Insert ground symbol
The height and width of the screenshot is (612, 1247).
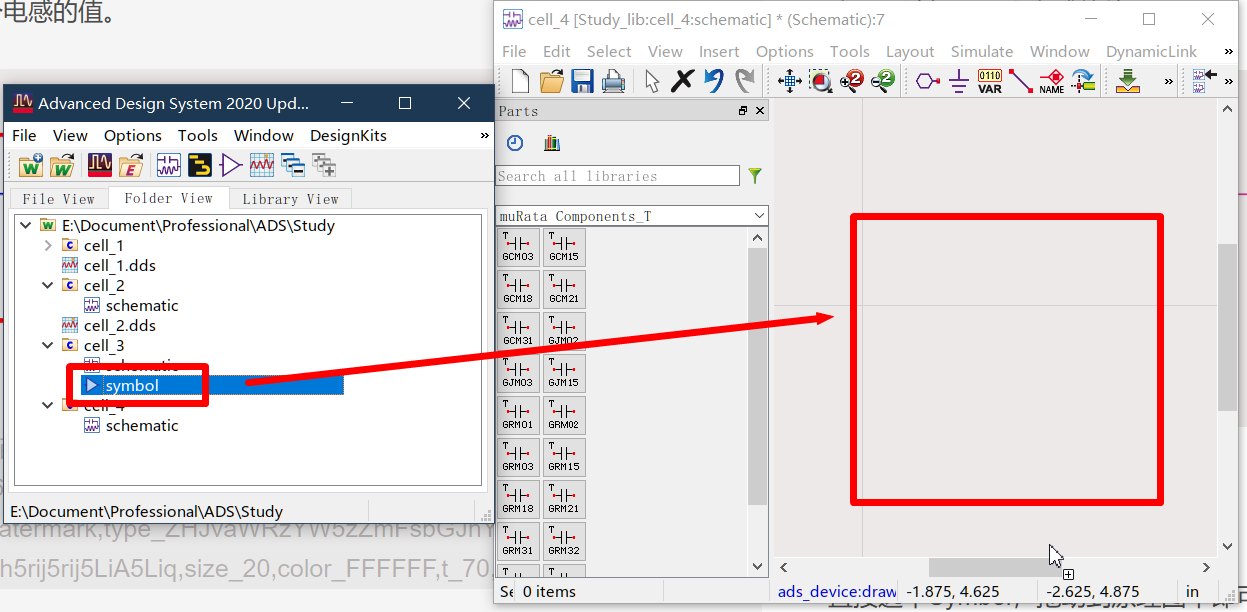(x=959, y=81)
